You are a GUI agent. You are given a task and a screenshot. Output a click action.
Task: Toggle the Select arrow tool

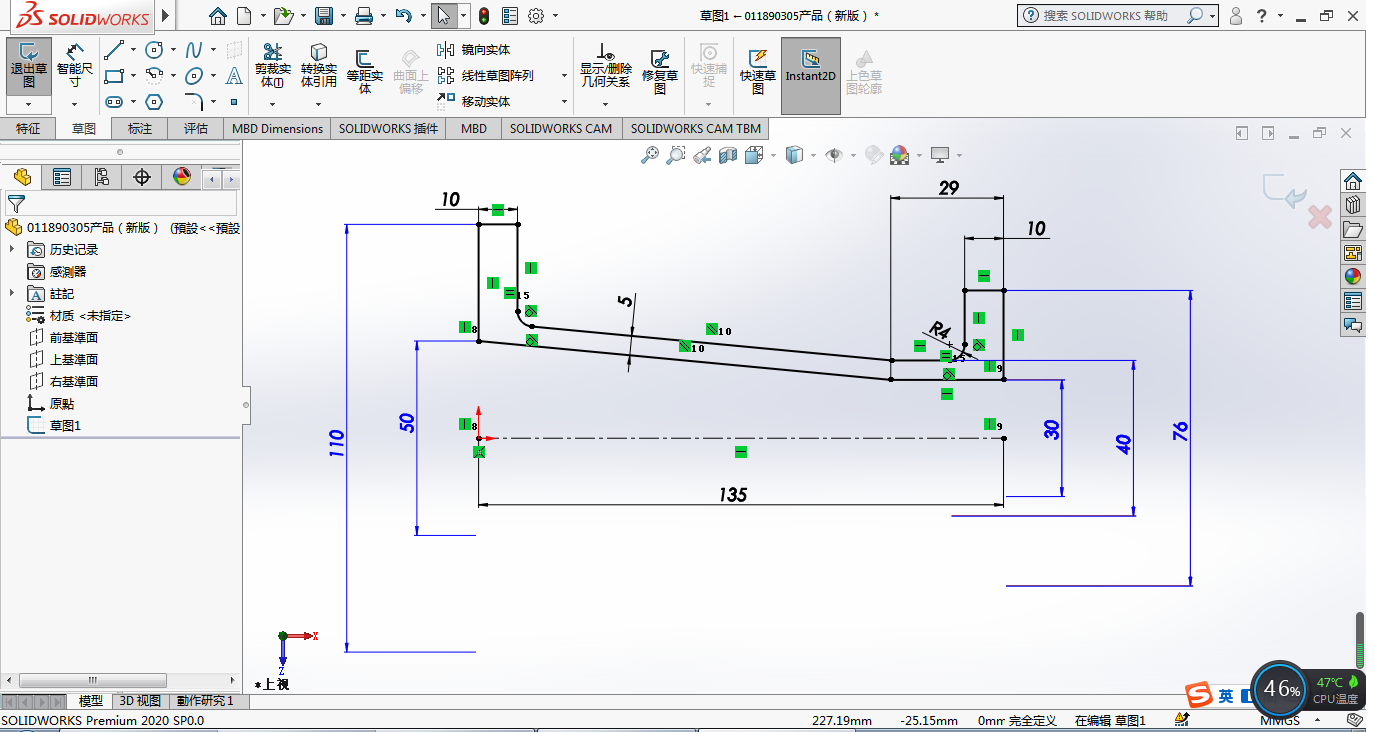443,16
